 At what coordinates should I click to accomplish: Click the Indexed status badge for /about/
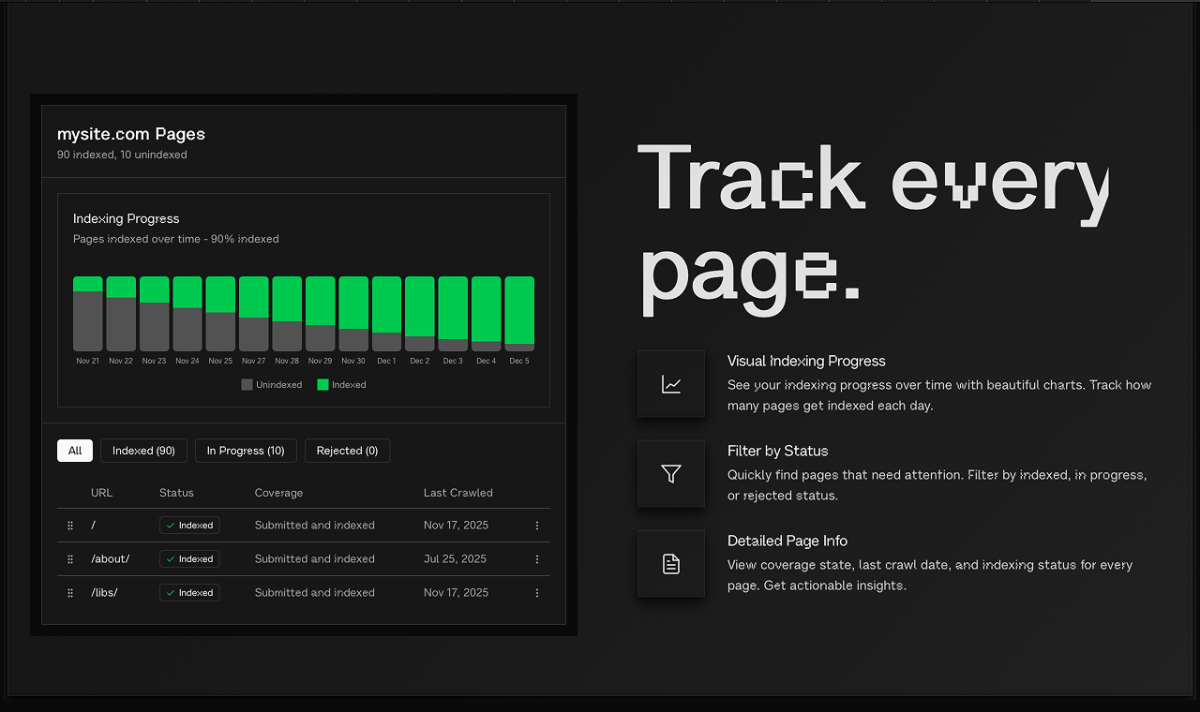(x=189, y=559)
